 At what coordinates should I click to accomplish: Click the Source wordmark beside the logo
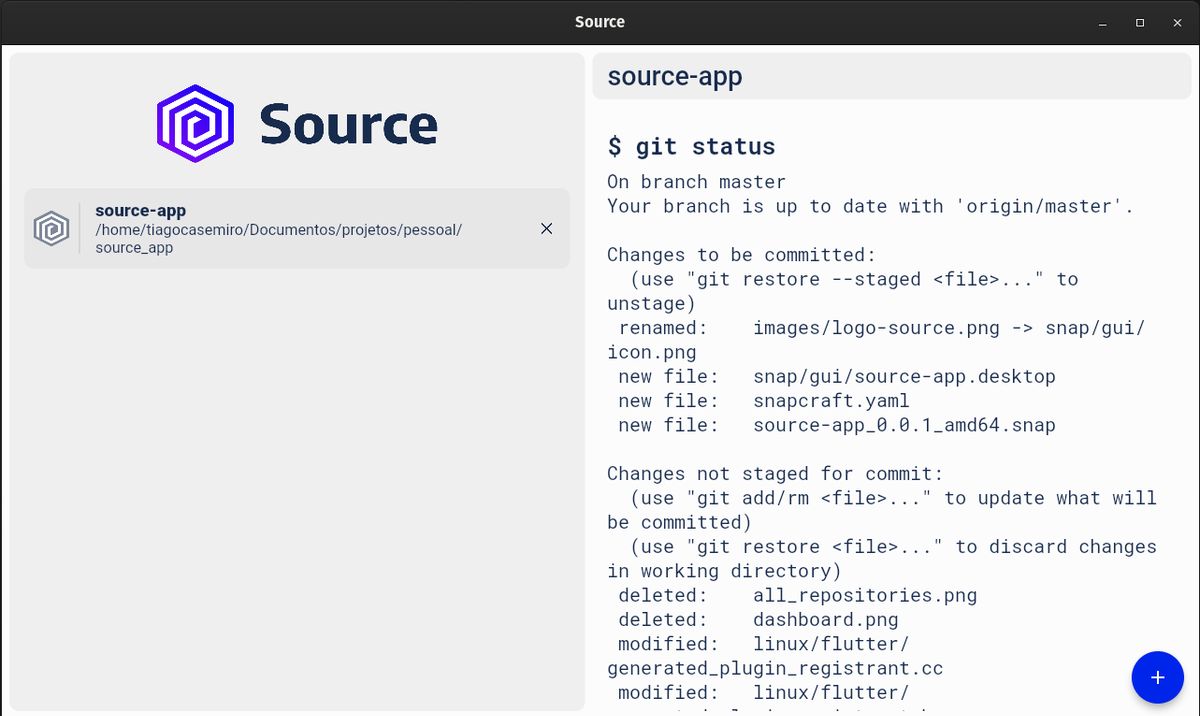(349, 123)
